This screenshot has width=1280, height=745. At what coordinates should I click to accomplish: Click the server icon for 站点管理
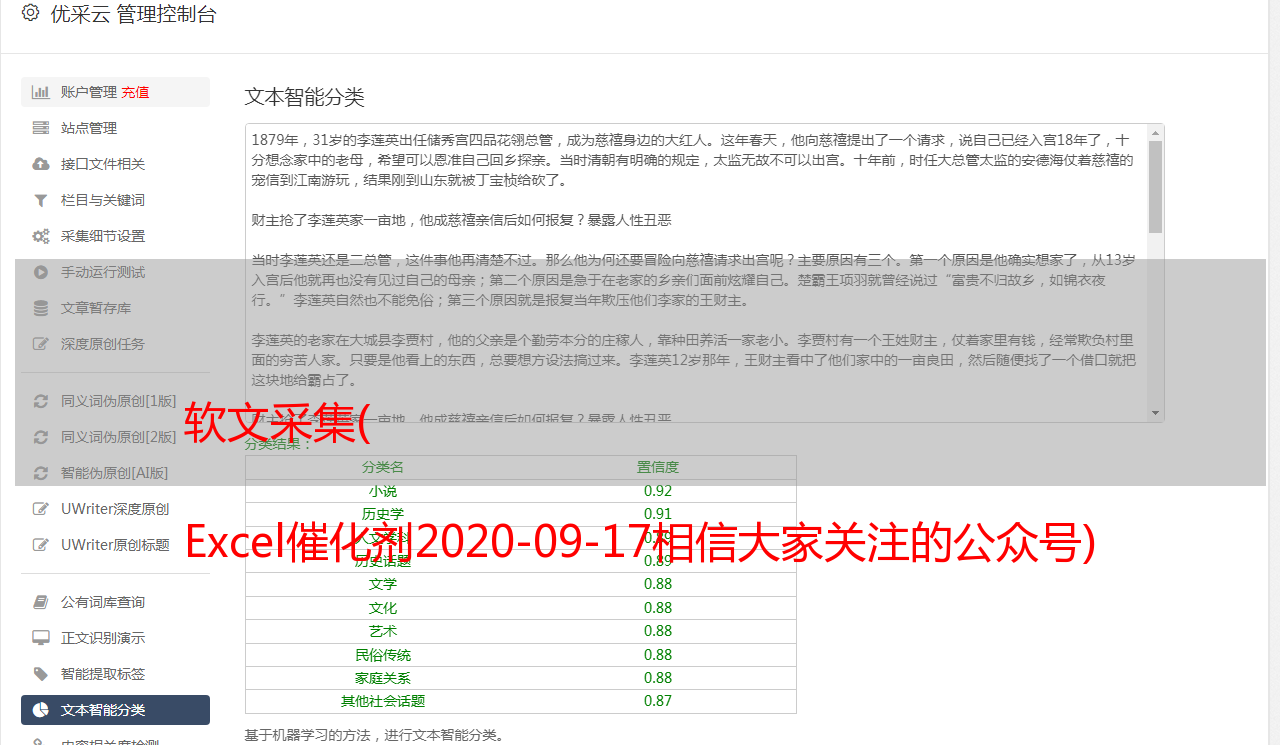[41, 128]
